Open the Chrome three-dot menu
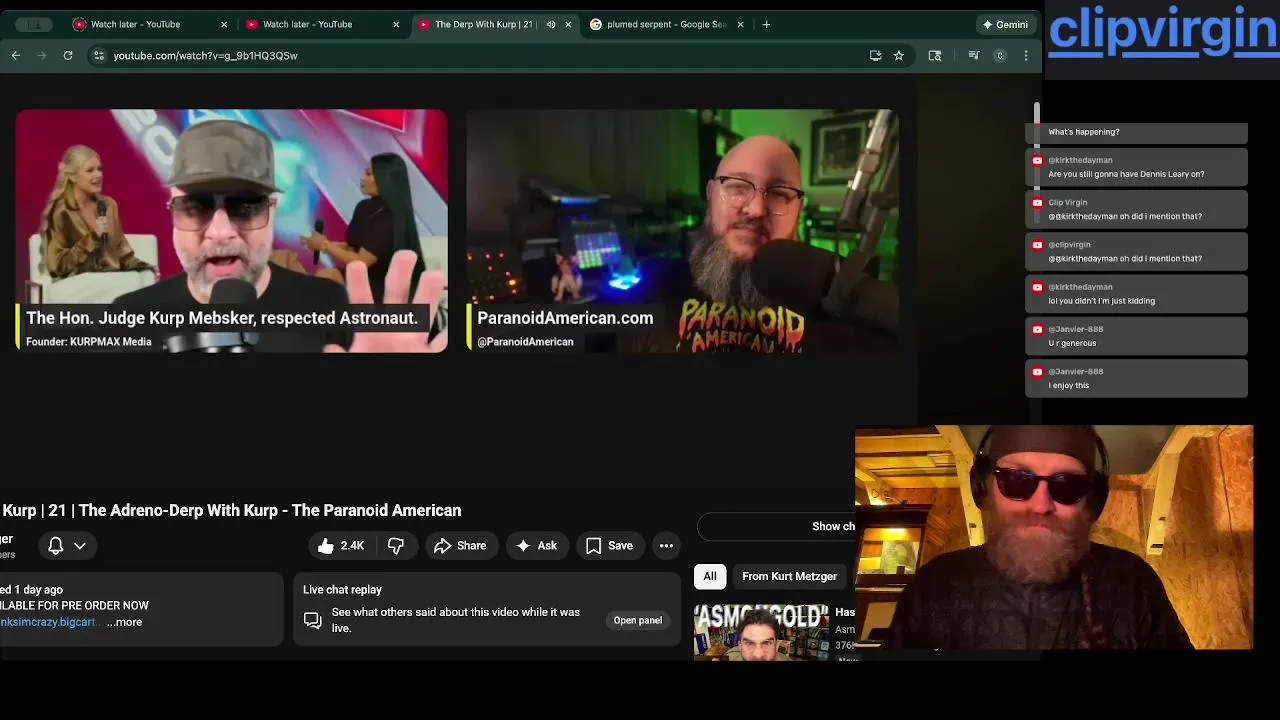1280x720 pixels. 1026,56
